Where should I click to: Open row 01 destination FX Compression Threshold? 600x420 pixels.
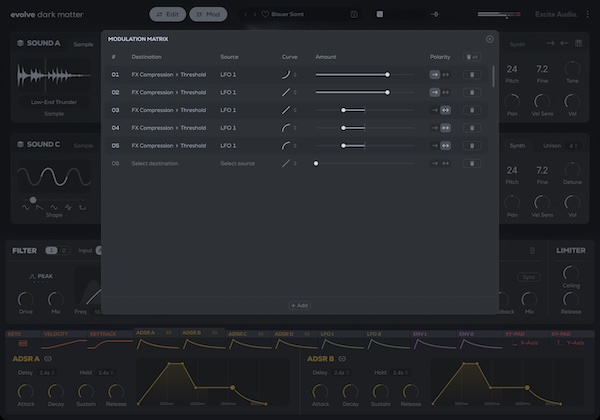coord(169,75)
